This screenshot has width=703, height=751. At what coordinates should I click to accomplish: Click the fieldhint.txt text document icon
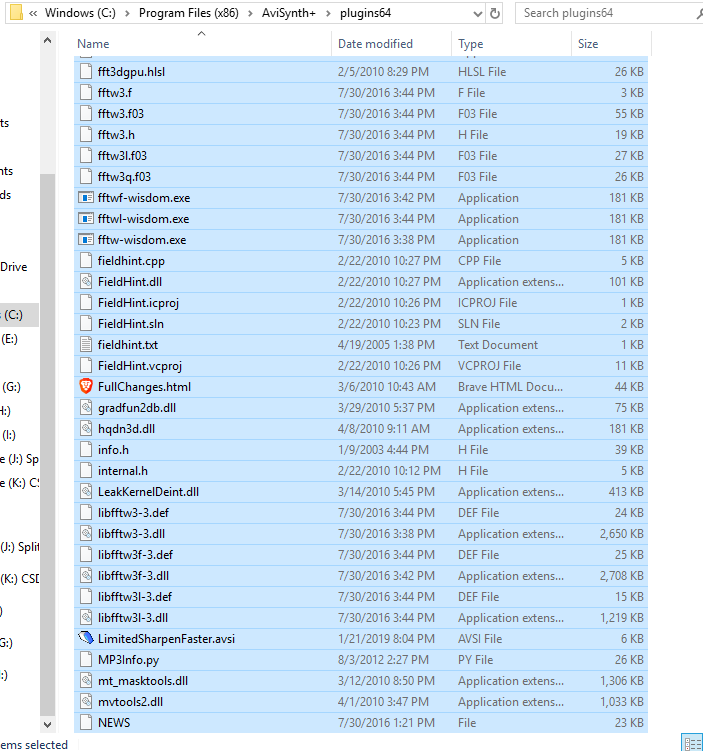86,344
